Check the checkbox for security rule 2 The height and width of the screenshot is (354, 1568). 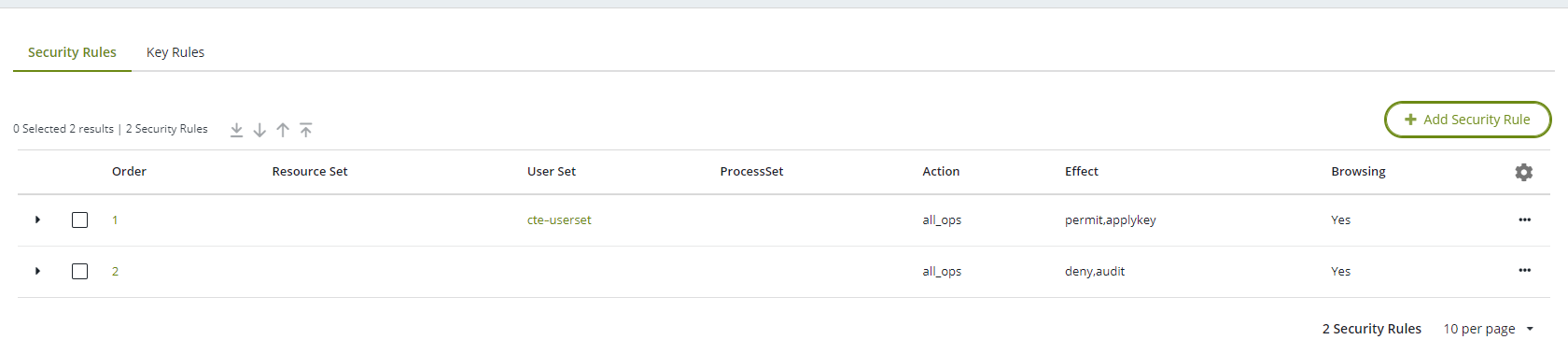(x=80, y=271)
